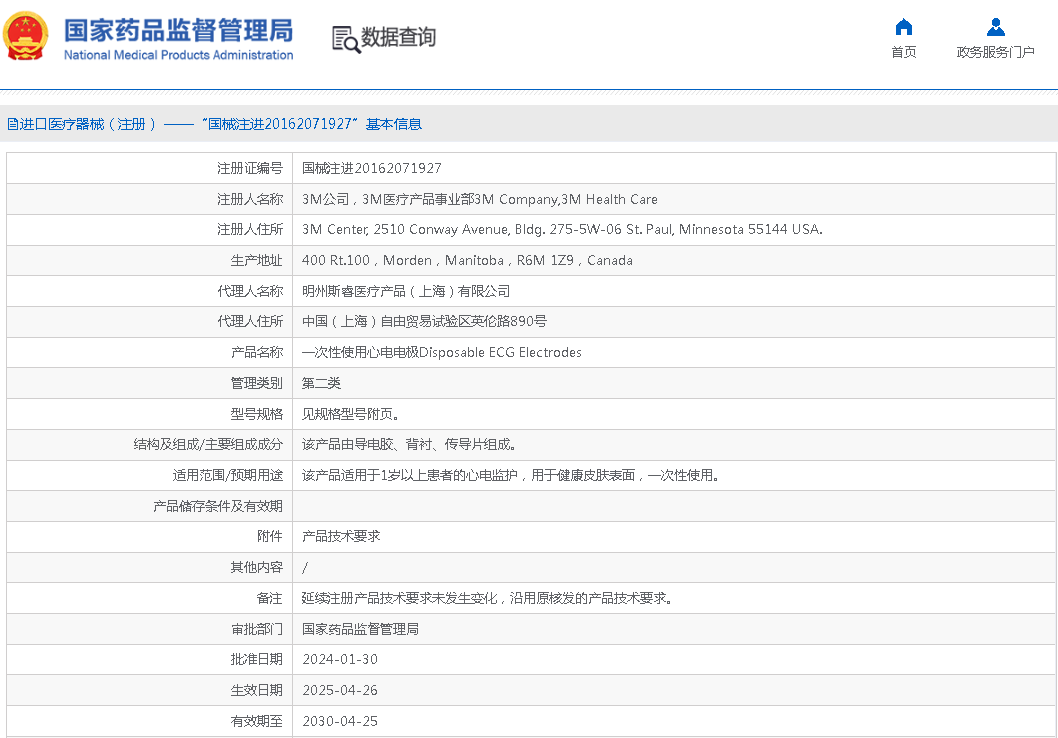Click the national emblem logo
The image size is (1058, 738).
click(x=26, y=37)
